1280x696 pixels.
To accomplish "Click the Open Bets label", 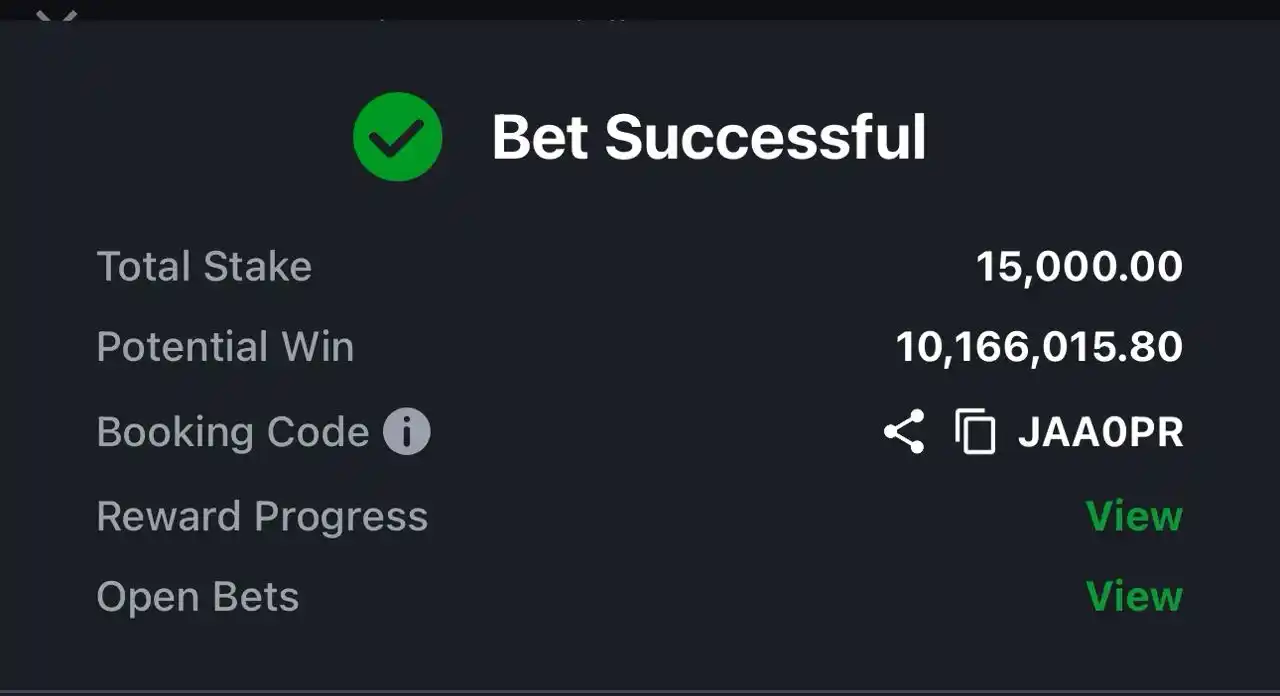I will pos(198,597).
